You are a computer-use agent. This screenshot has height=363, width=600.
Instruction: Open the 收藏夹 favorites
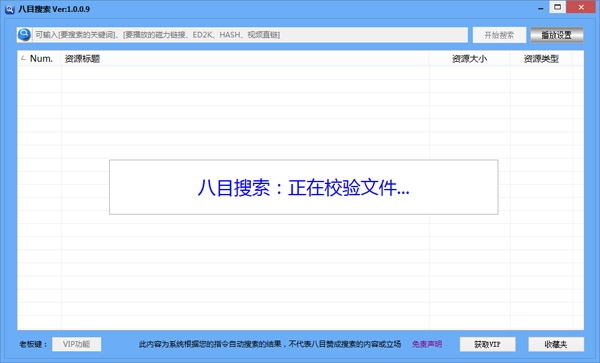556,344
